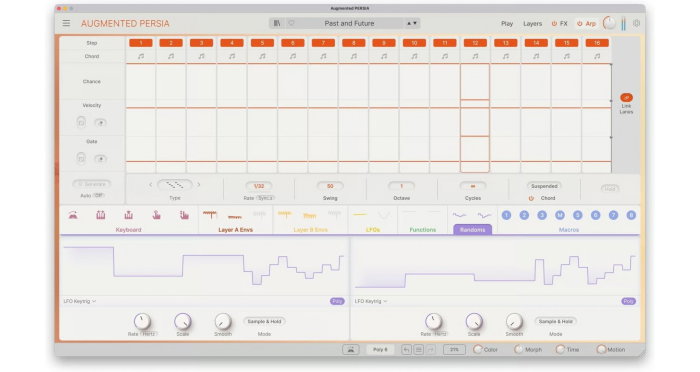Select Macro 1 circle
The image size is (700, 372).
(x=506, y=215)
